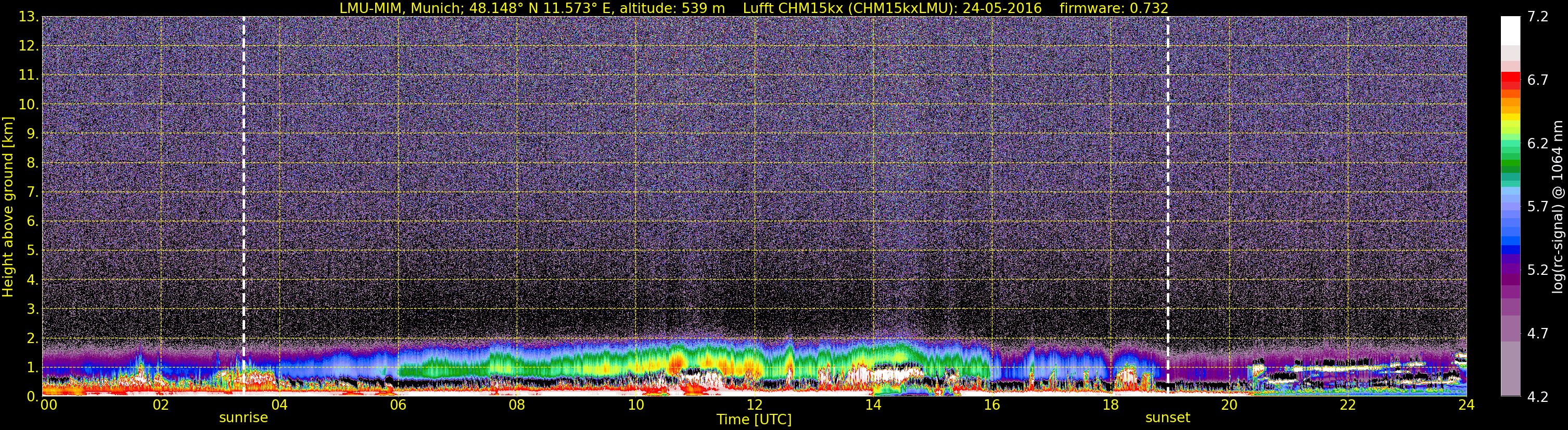Click the time axis tick label 14
The image size is (1568, 430).
click(x=873, y=405)
